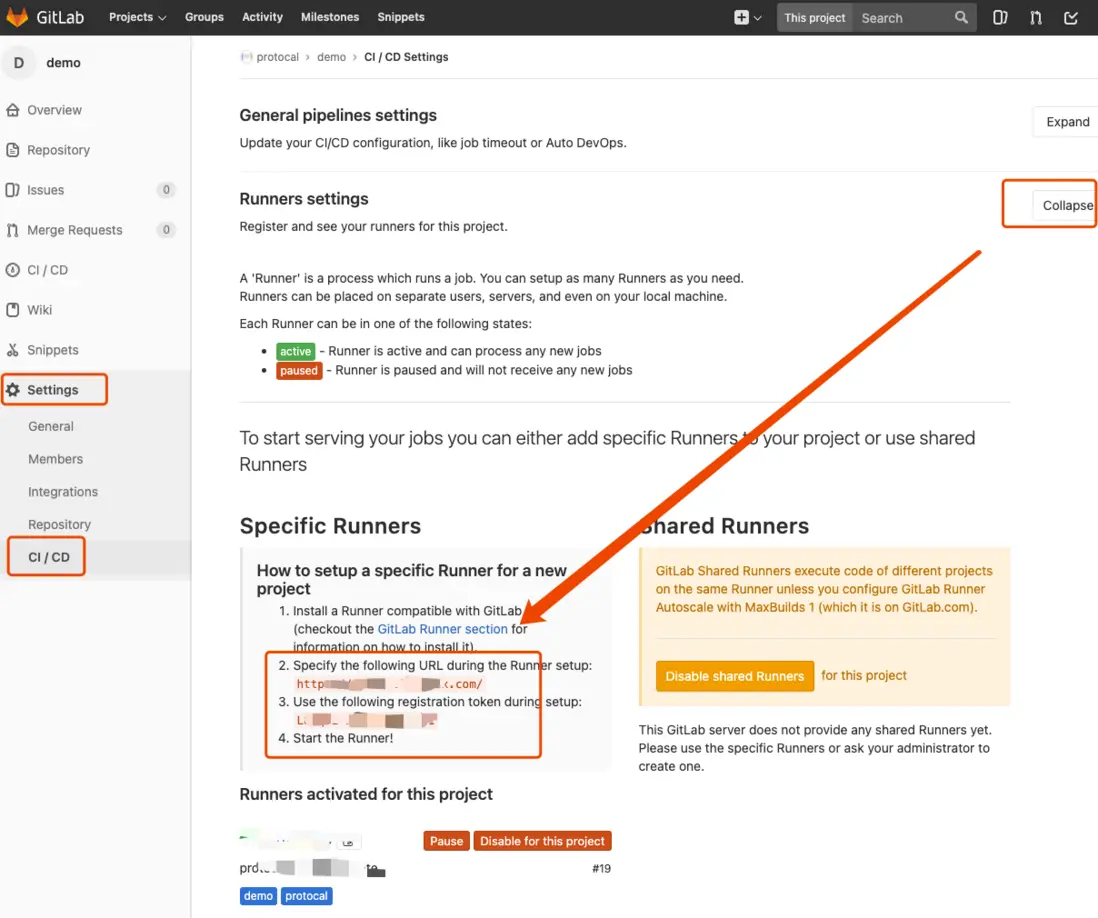
Task: Click the Repository file icon in sidebar
Action: [13, 150]
